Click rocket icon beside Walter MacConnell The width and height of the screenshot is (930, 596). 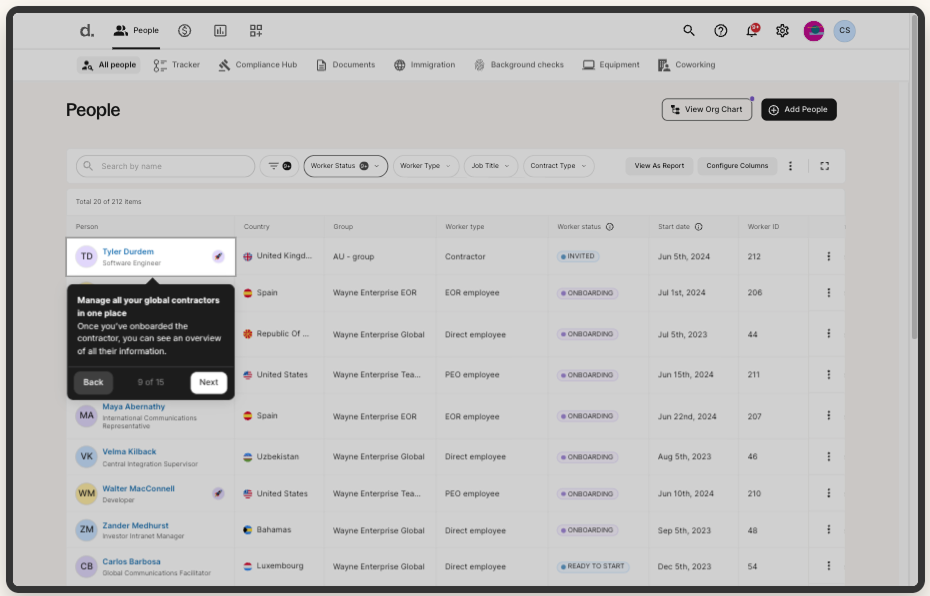(x=218, y=493)
